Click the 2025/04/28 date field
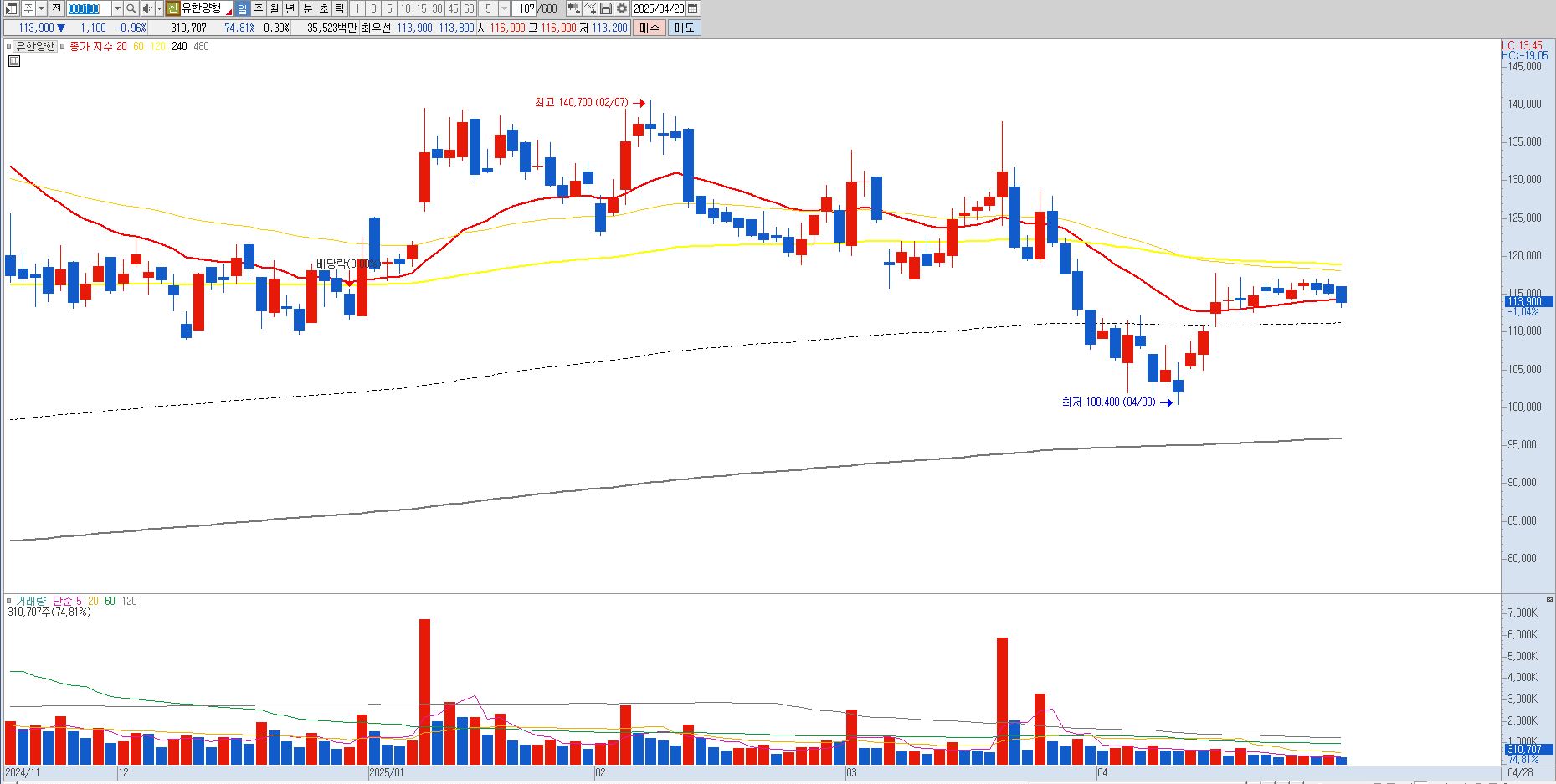The image size is (1556, 784). click(659, 8)
